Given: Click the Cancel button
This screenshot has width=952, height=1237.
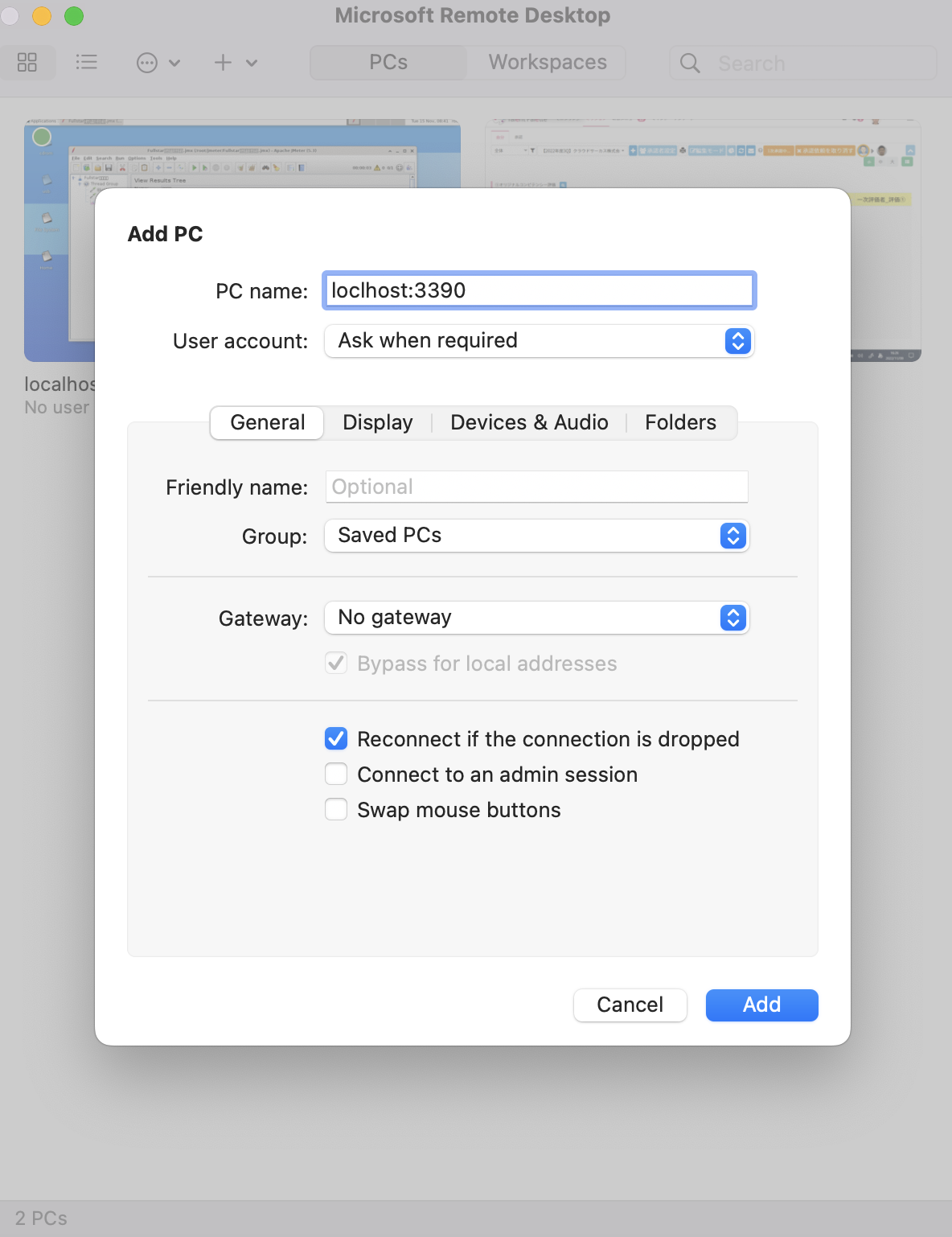Looking at the screenshot, I should (x=630, y=1005).
